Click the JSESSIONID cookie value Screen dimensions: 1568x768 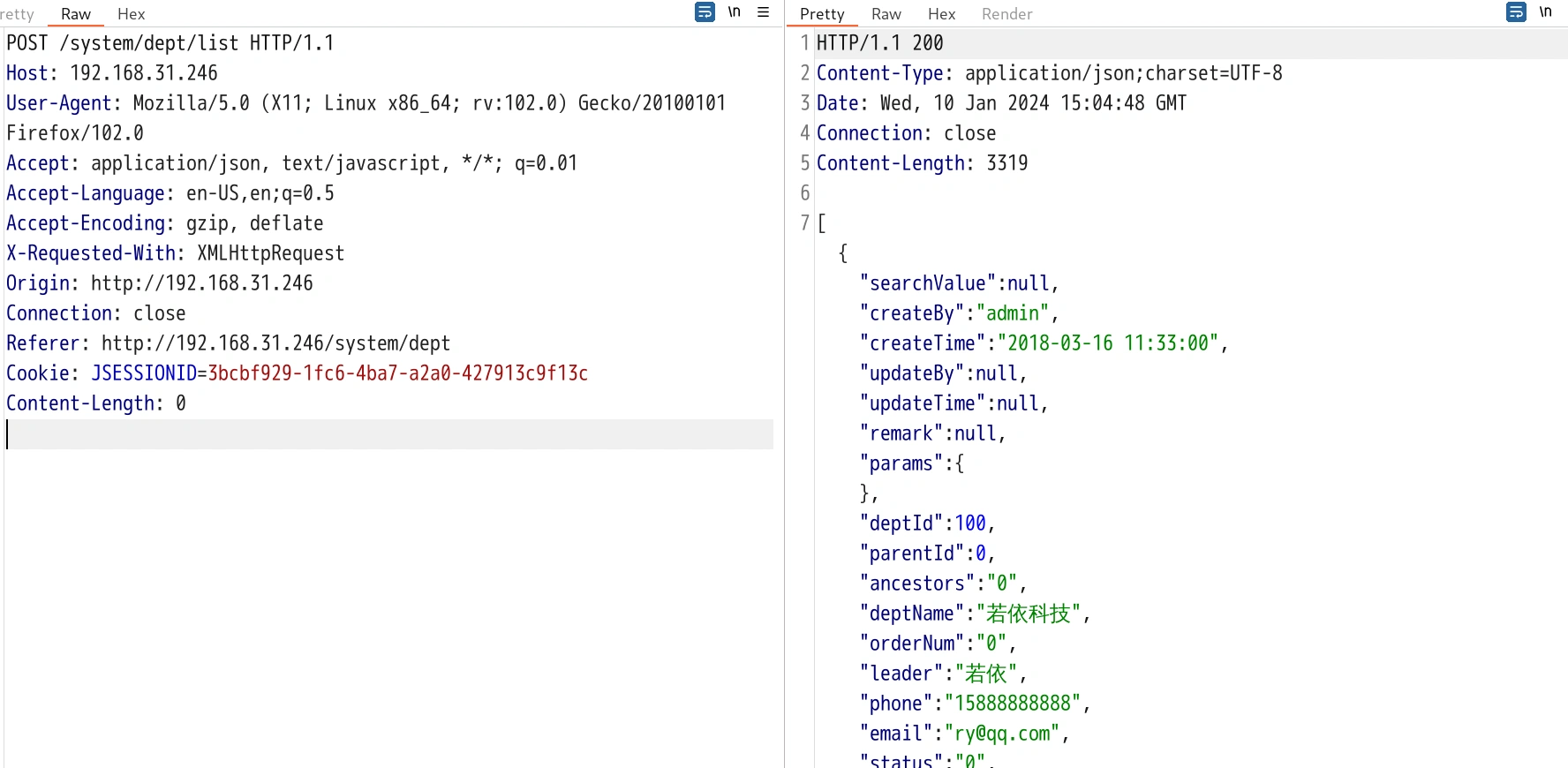(x=397, y=373)
